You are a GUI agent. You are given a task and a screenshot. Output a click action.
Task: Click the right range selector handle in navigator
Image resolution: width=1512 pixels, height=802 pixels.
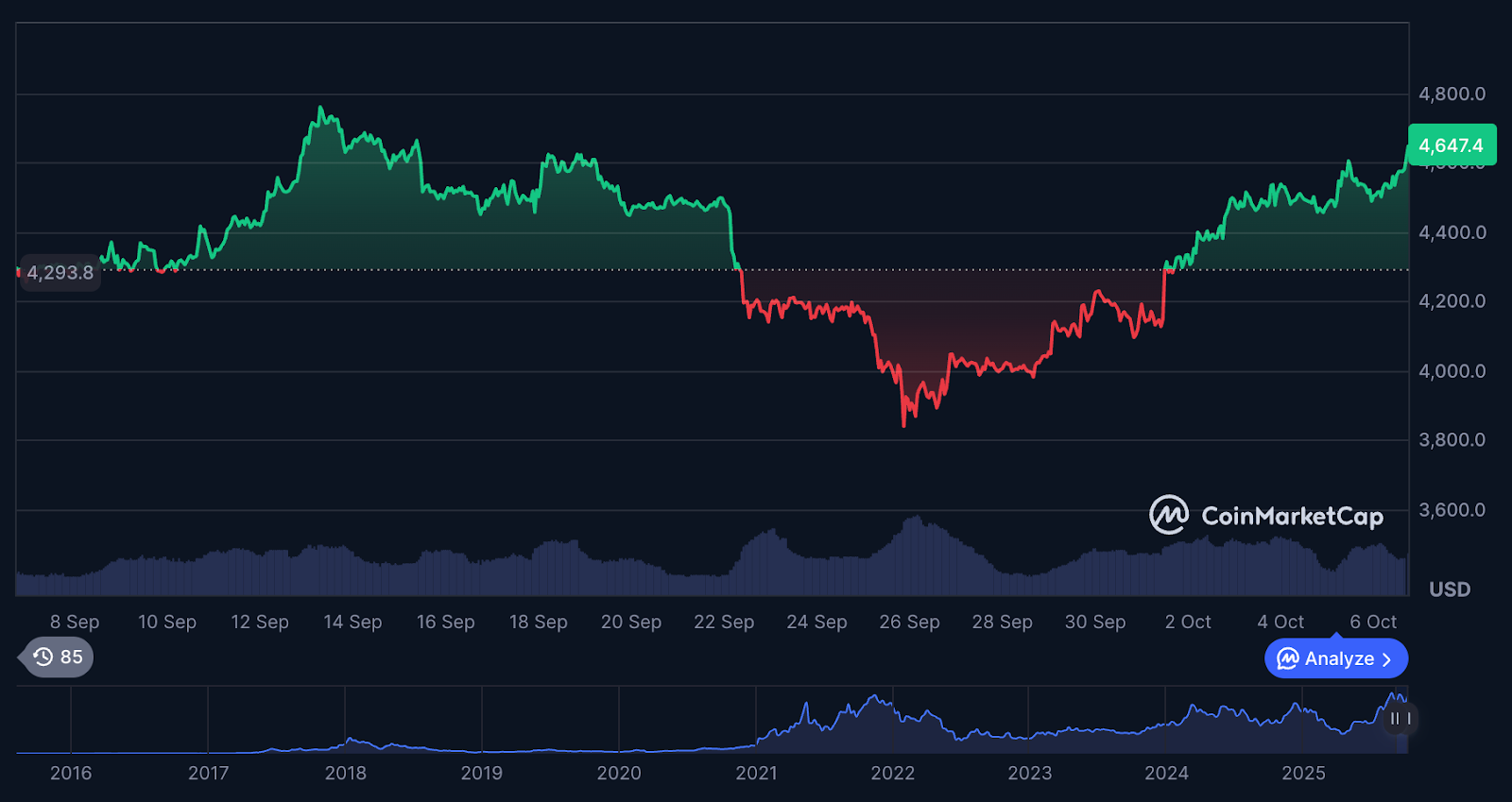tap(1409, 719)
